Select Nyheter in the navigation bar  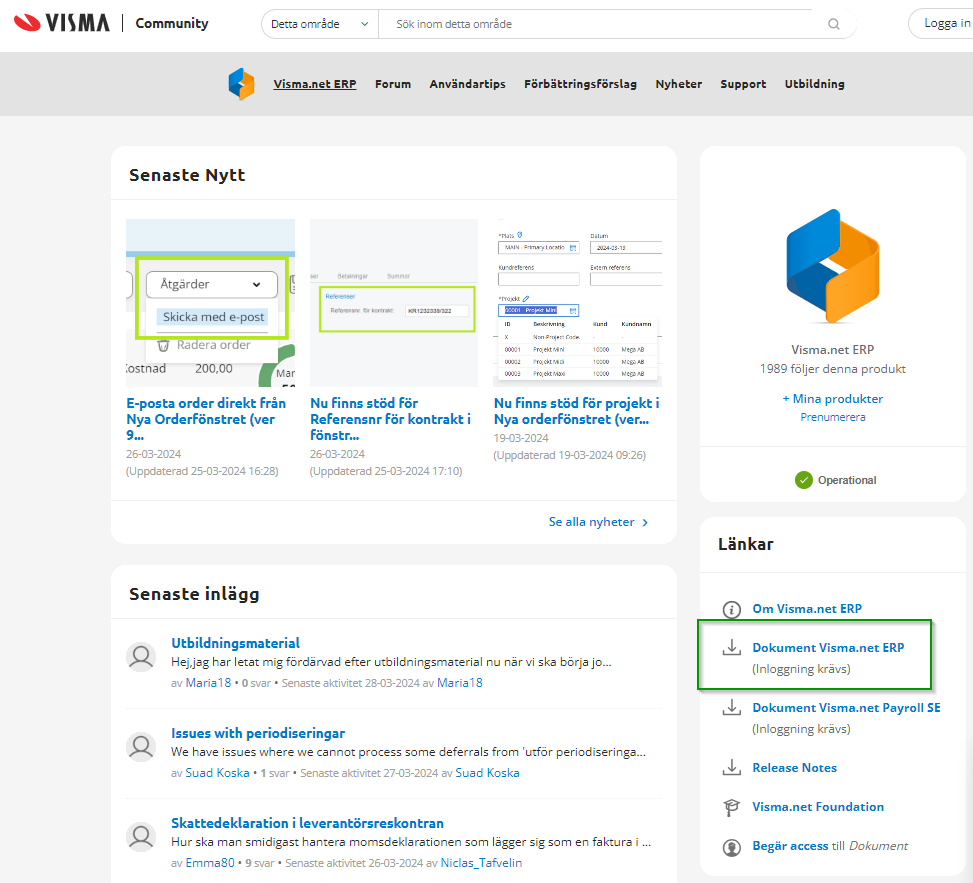click(x=678, y=84)
